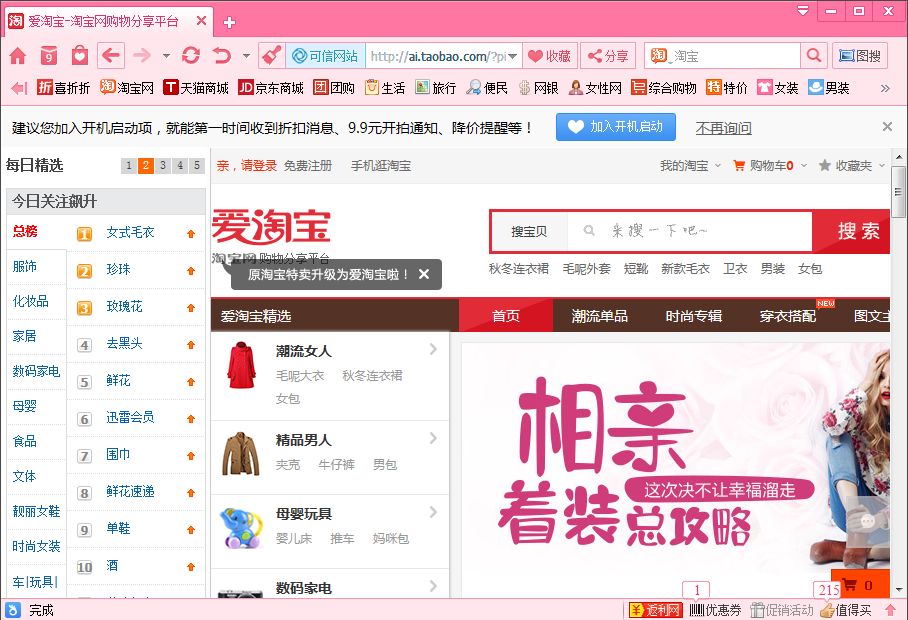Open the 手机逛淘宝 link
Screen dimensions: 908x620
coord(380,166)
